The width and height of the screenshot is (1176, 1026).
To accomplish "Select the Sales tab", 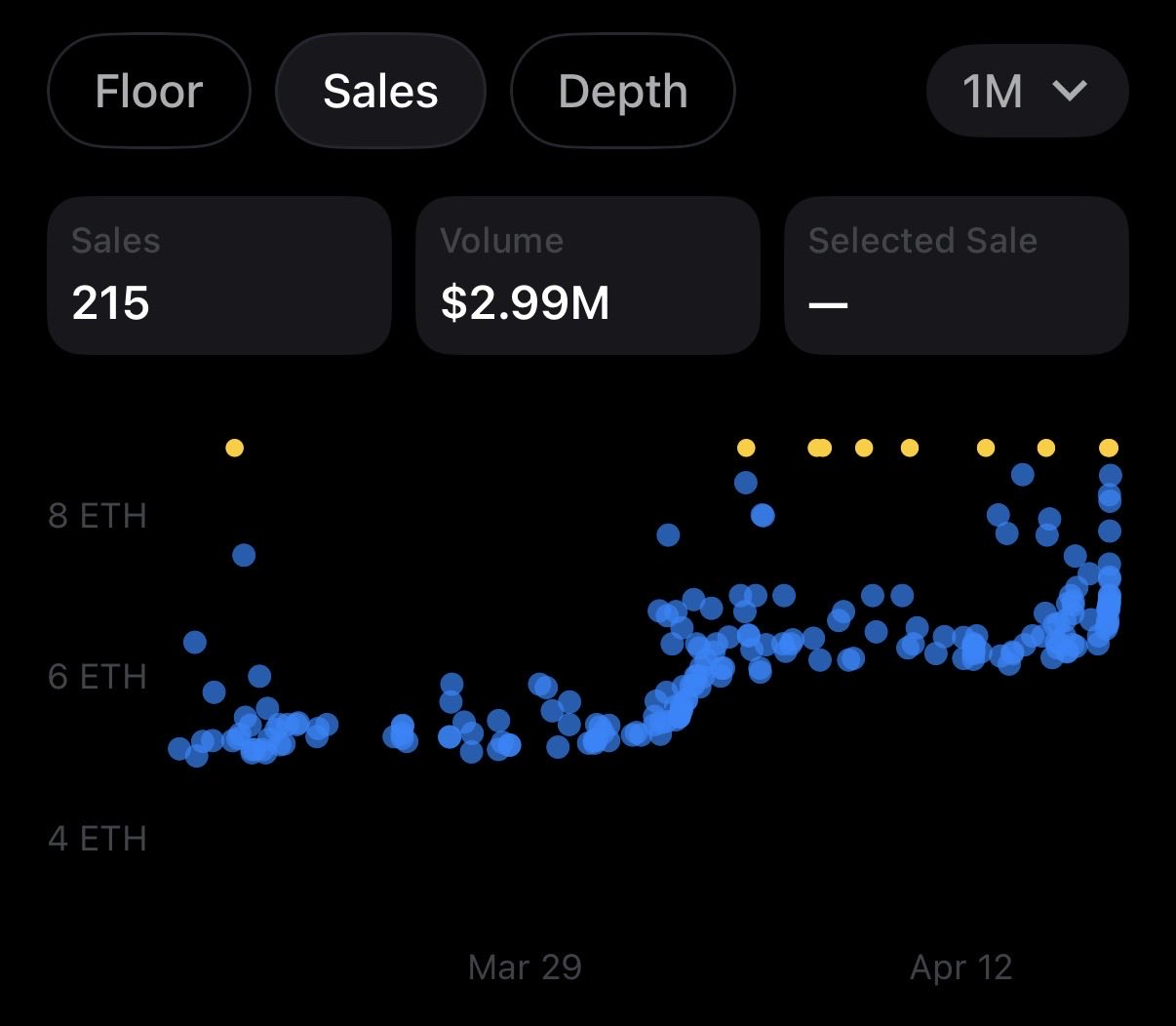I will [380, 92].
